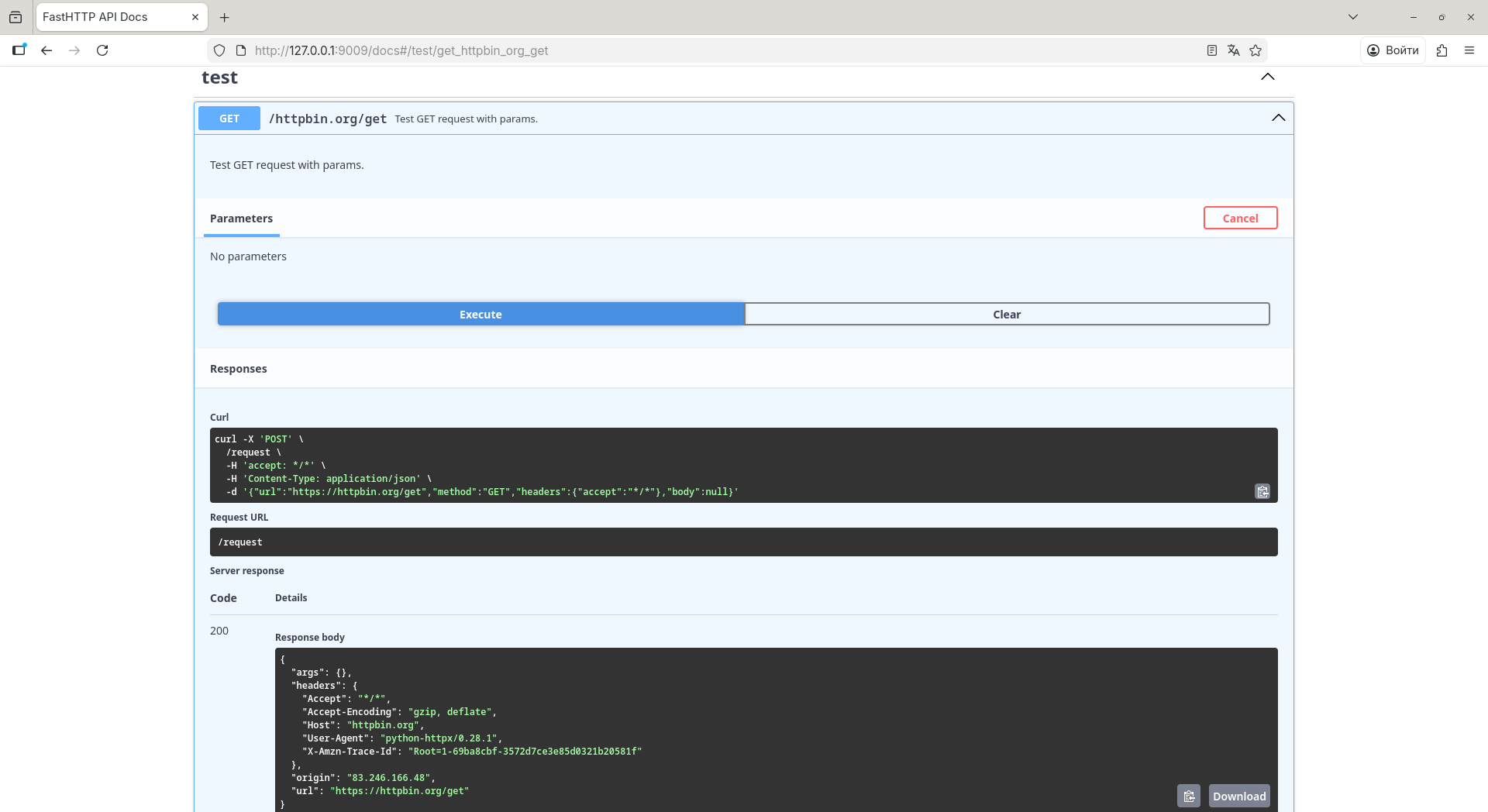The height and width of the screenshot is (812, 1488).
Task: Click the Response body label
Action: [310, 637]
